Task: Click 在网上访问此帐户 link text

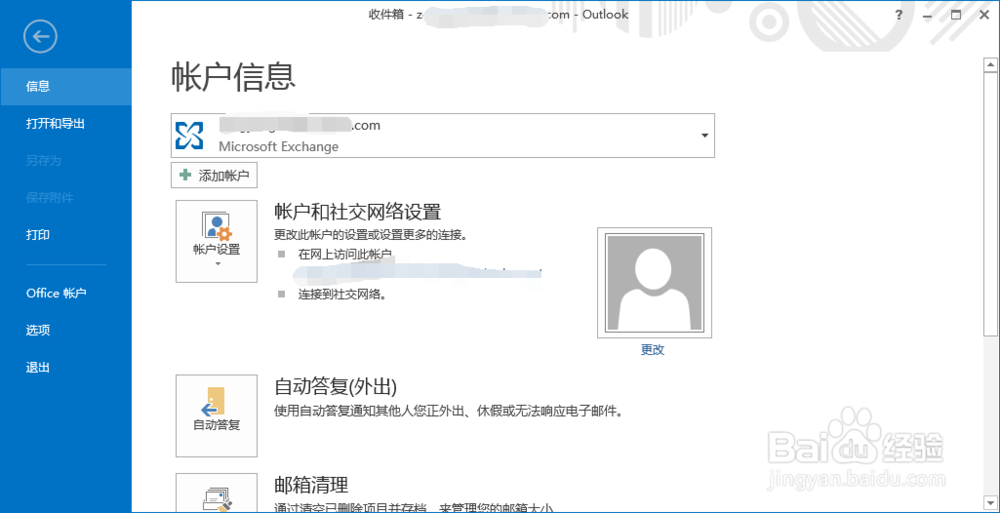Action: [344, 254]
